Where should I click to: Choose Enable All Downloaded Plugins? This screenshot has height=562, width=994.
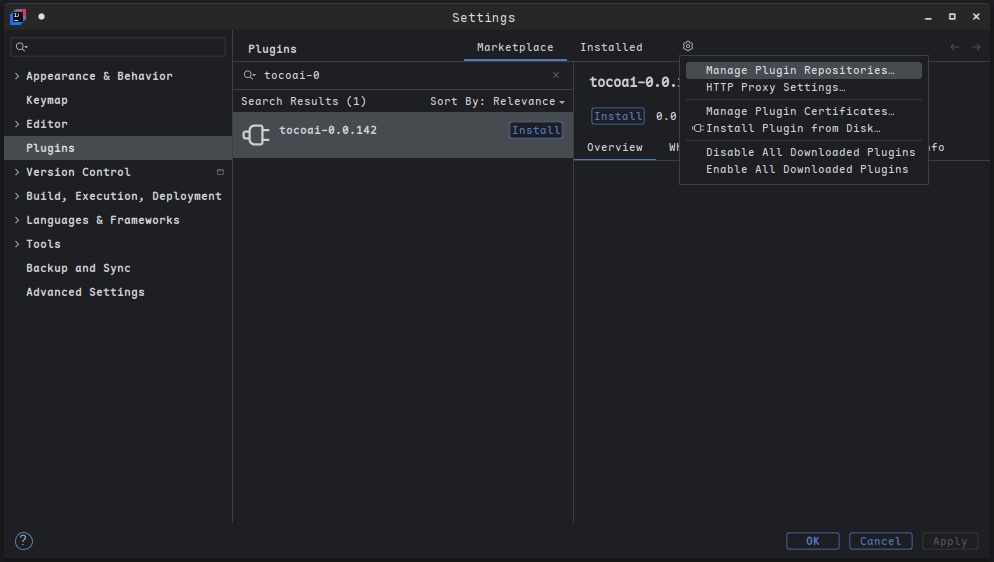(803, 169)
